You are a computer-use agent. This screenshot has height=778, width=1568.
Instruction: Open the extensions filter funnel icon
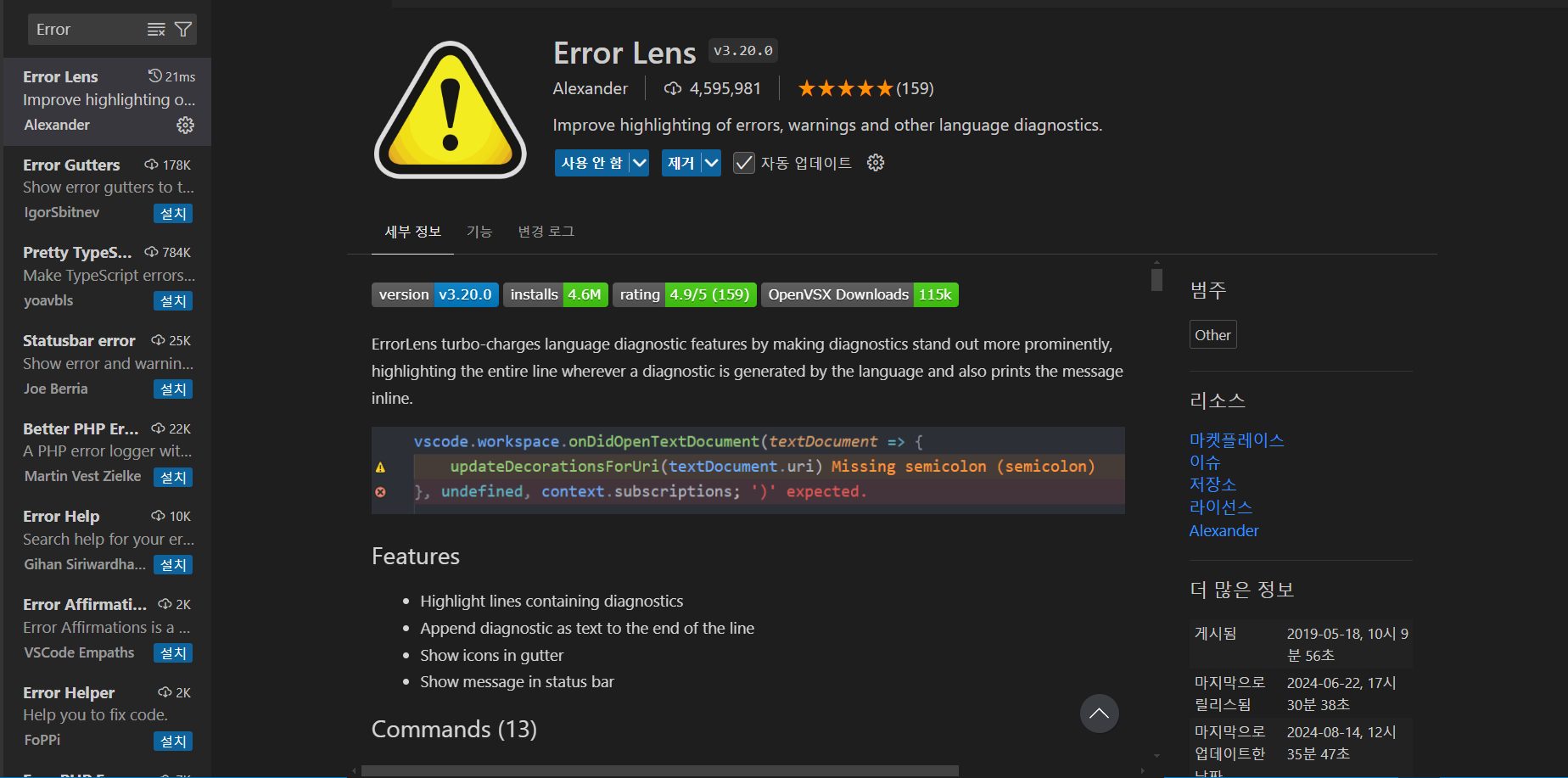pyautogui.click(x=182, y=30)
